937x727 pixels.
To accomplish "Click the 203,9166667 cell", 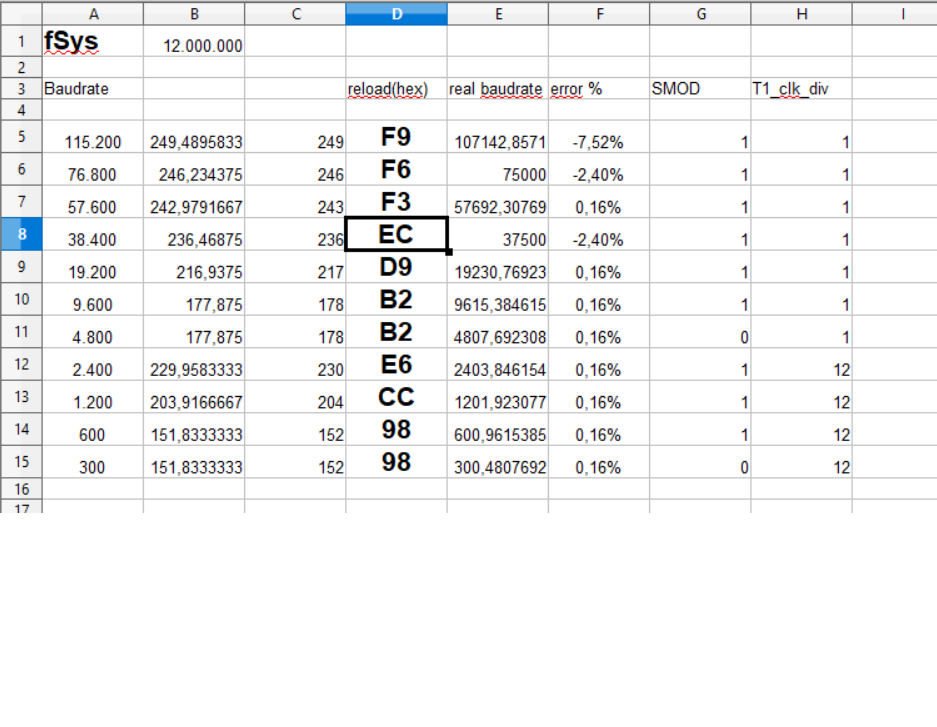I will click(194, 396).
